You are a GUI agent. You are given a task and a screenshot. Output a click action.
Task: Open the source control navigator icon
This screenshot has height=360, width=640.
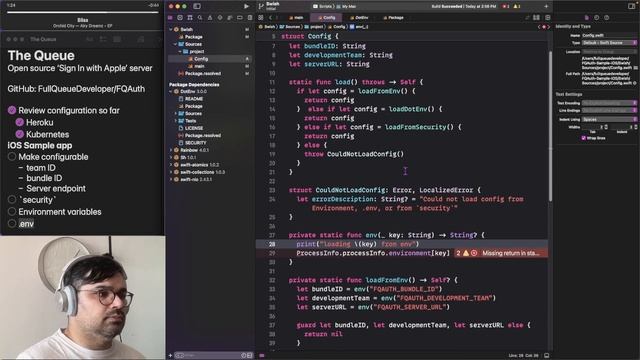click(180, 18)
